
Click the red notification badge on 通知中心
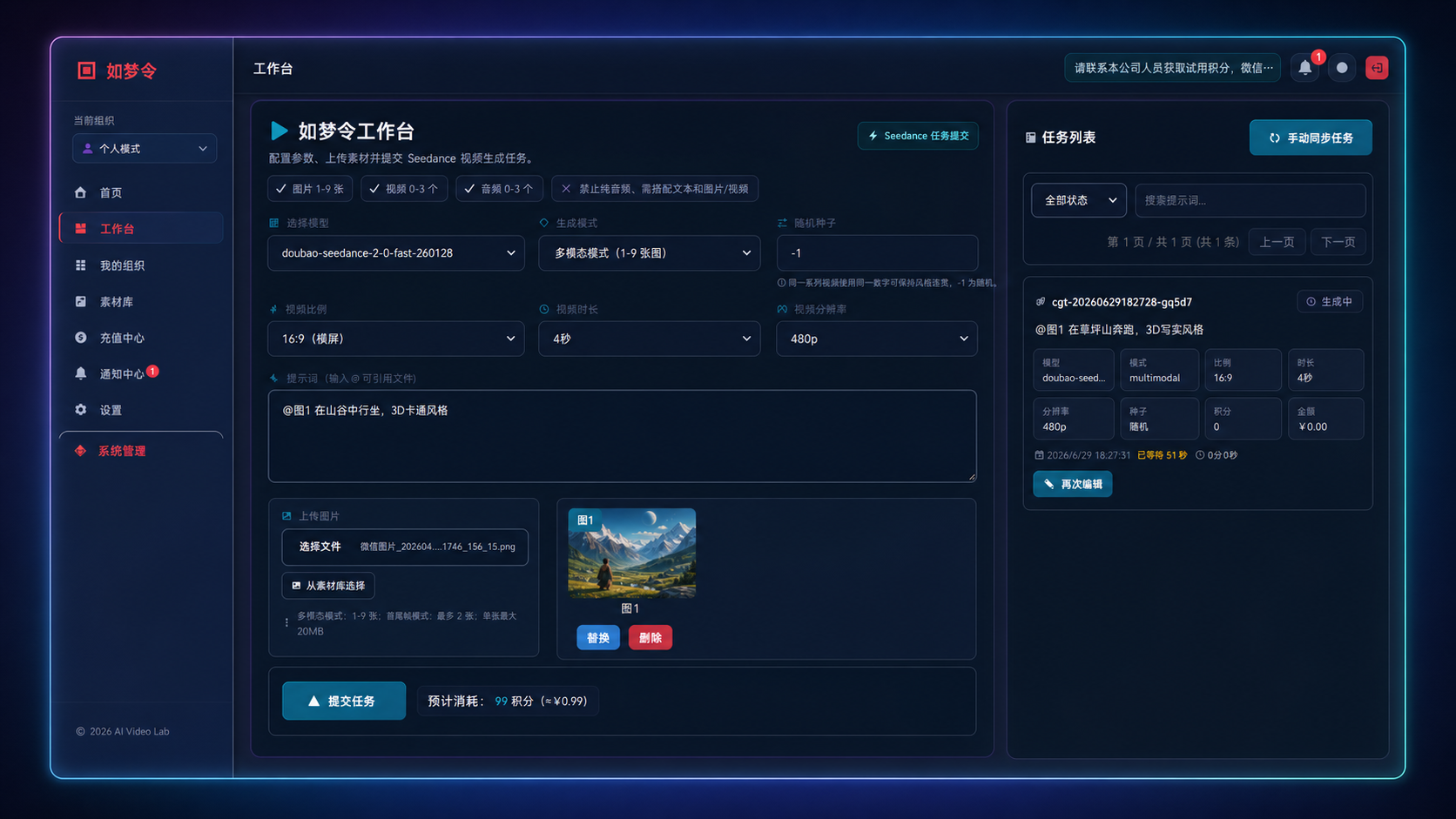tap(152, 371)
